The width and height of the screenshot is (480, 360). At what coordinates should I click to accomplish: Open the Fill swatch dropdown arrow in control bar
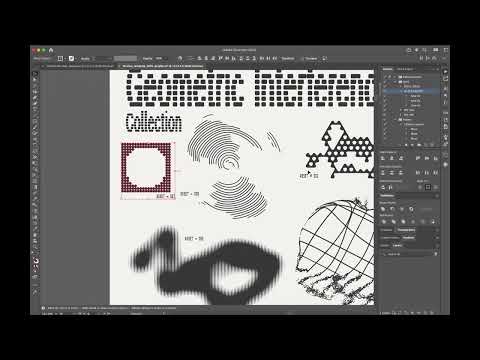coord(65,58)
